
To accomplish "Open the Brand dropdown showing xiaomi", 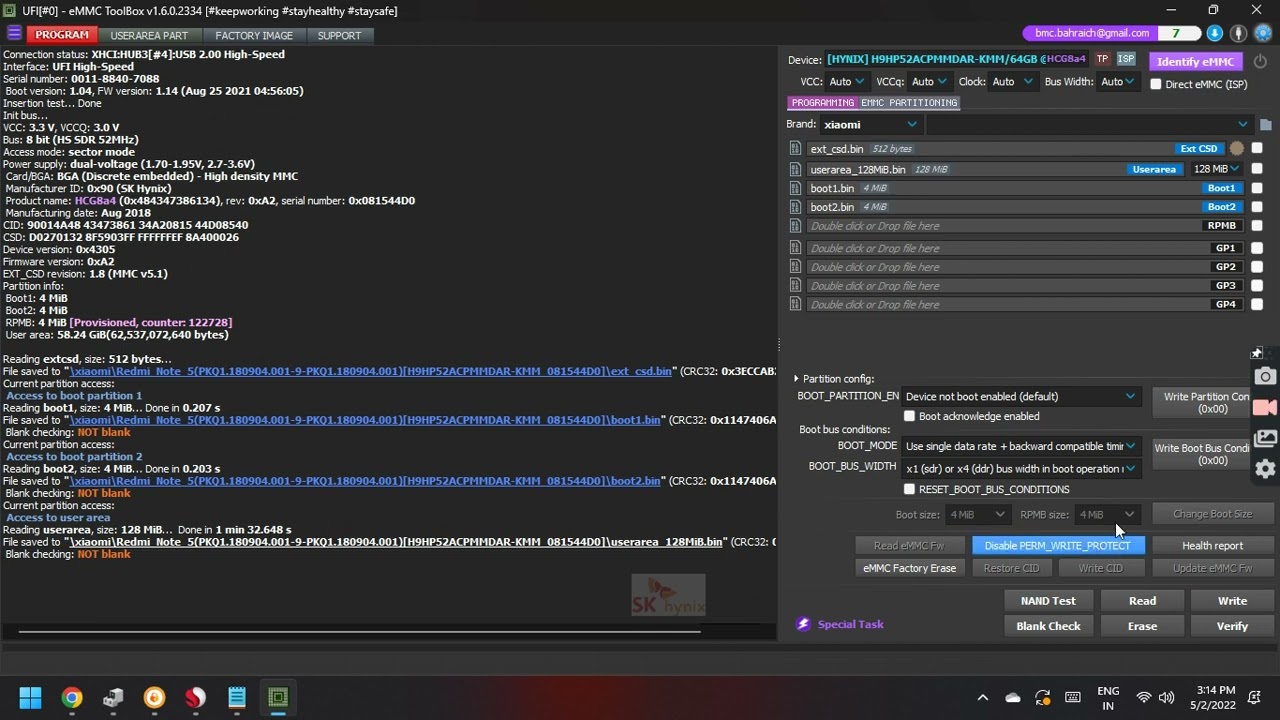I will (870, 125).
